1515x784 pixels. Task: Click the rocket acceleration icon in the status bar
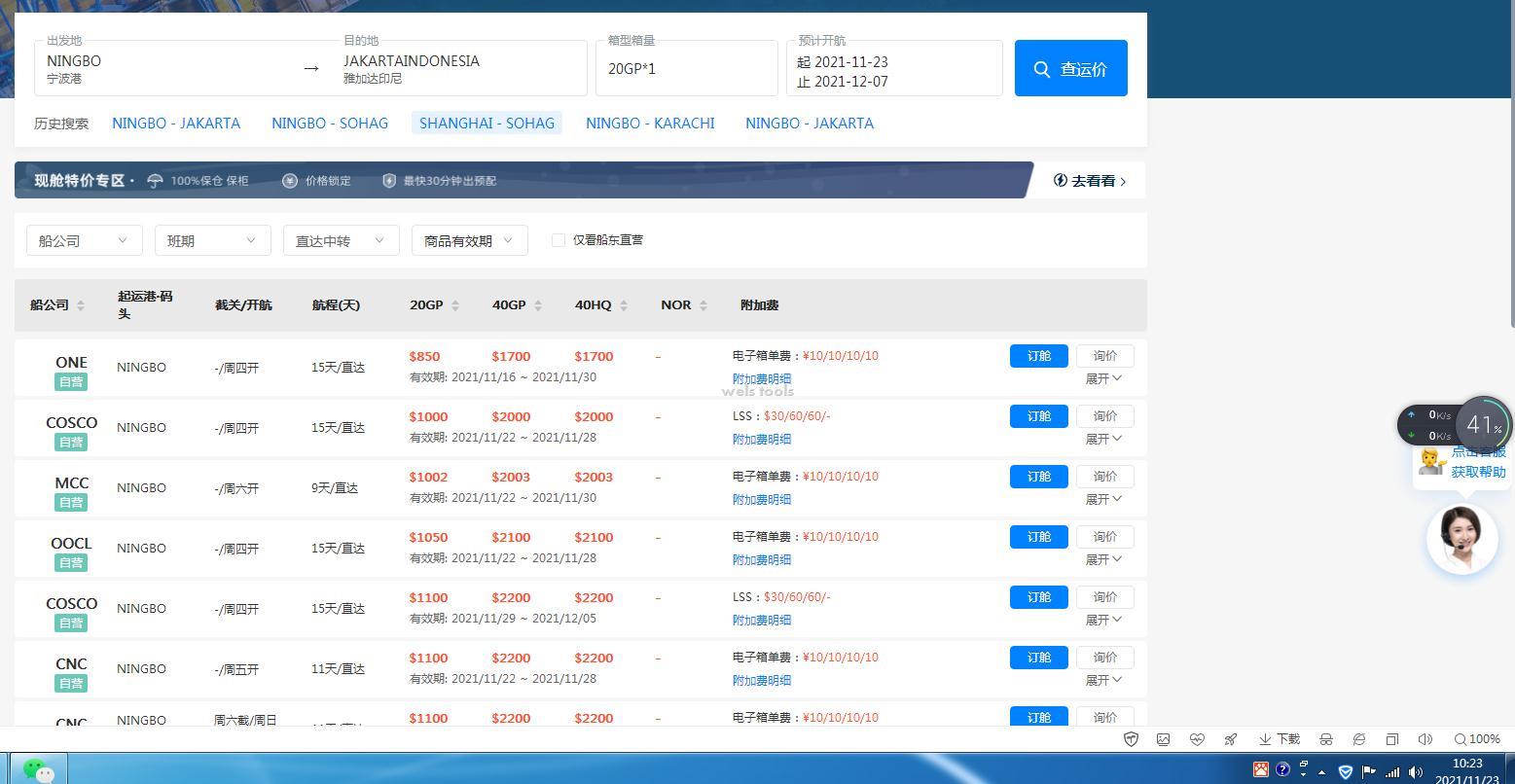pyautogui.click(x=1229, y=738)
